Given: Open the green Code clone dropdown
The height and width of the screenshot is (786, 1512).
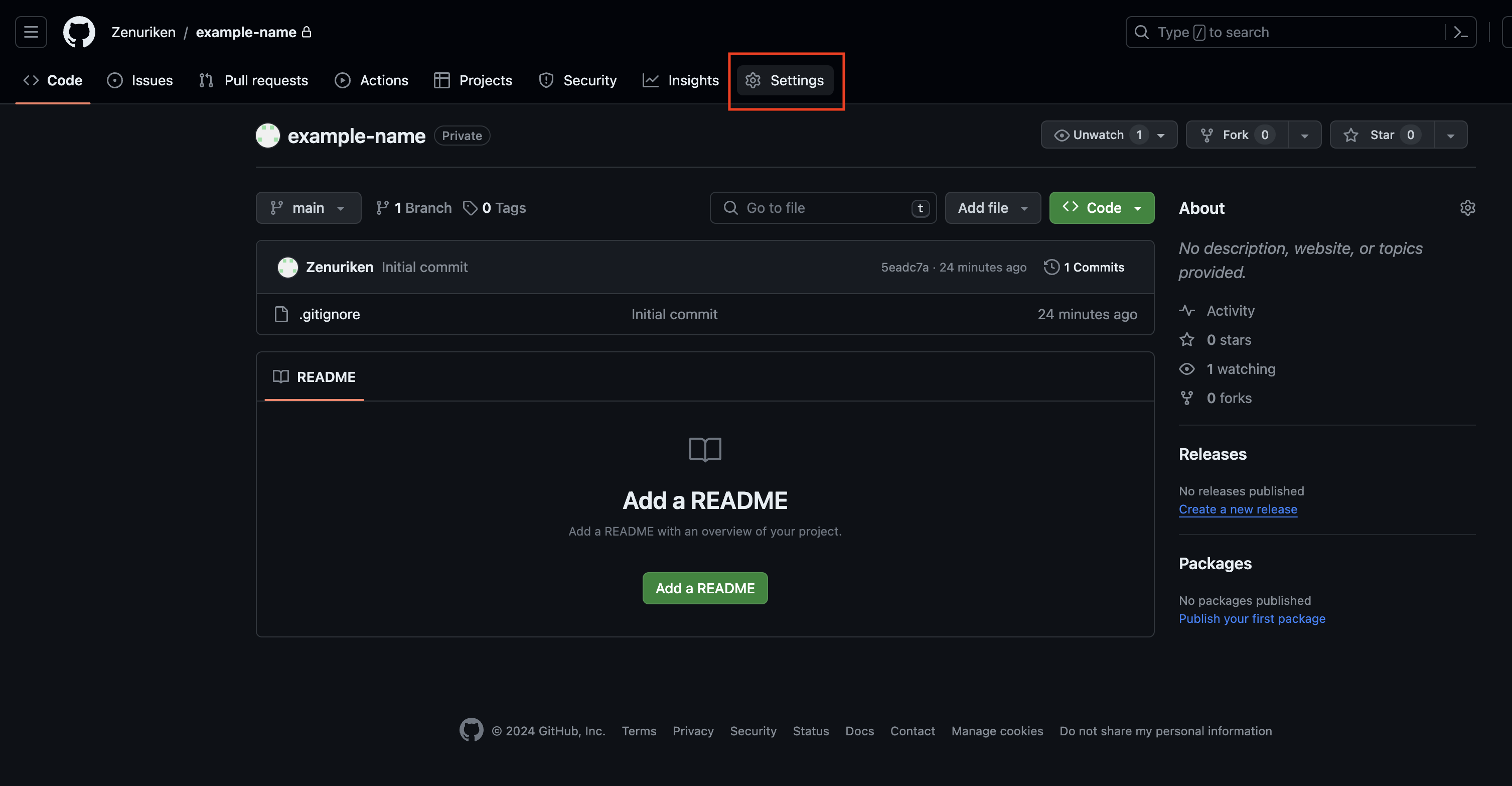Looking at the screenshot, I should click(1101, 208).
